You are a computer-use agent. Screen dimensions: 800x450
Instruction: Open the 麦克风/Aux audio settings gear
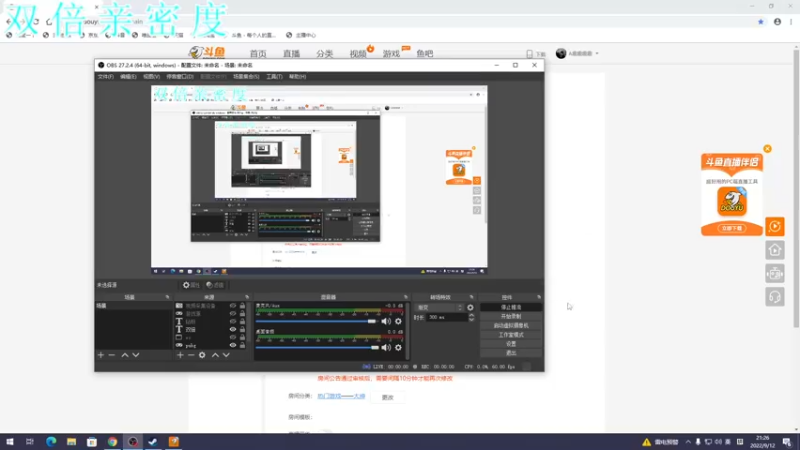(398, 321)
